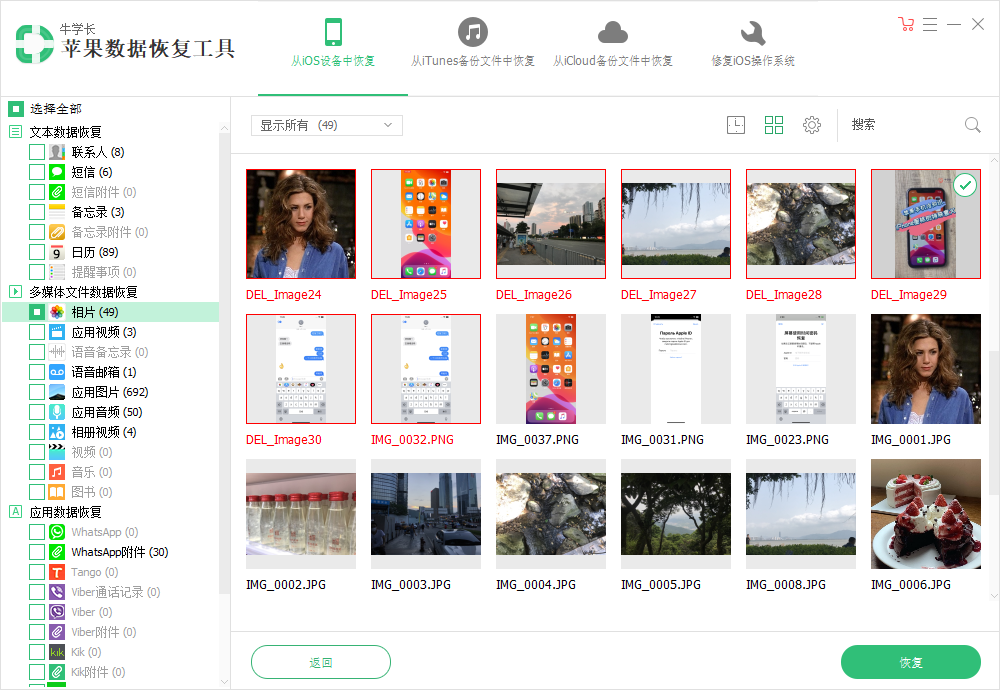Check the 应用视频 (3) checkbox
This screenshot has height=690, width=1000.
pyautogui.click(x=37, y=332)
